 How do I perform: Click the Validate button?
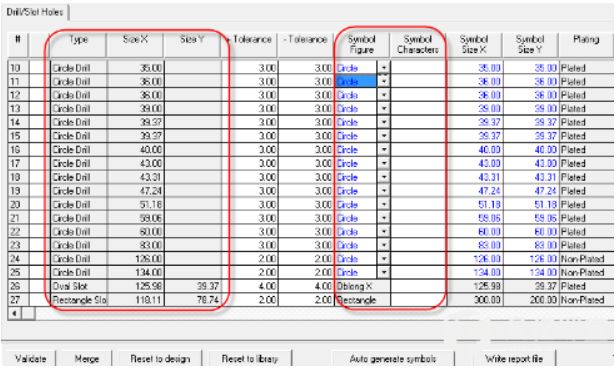tap(30, 359)
